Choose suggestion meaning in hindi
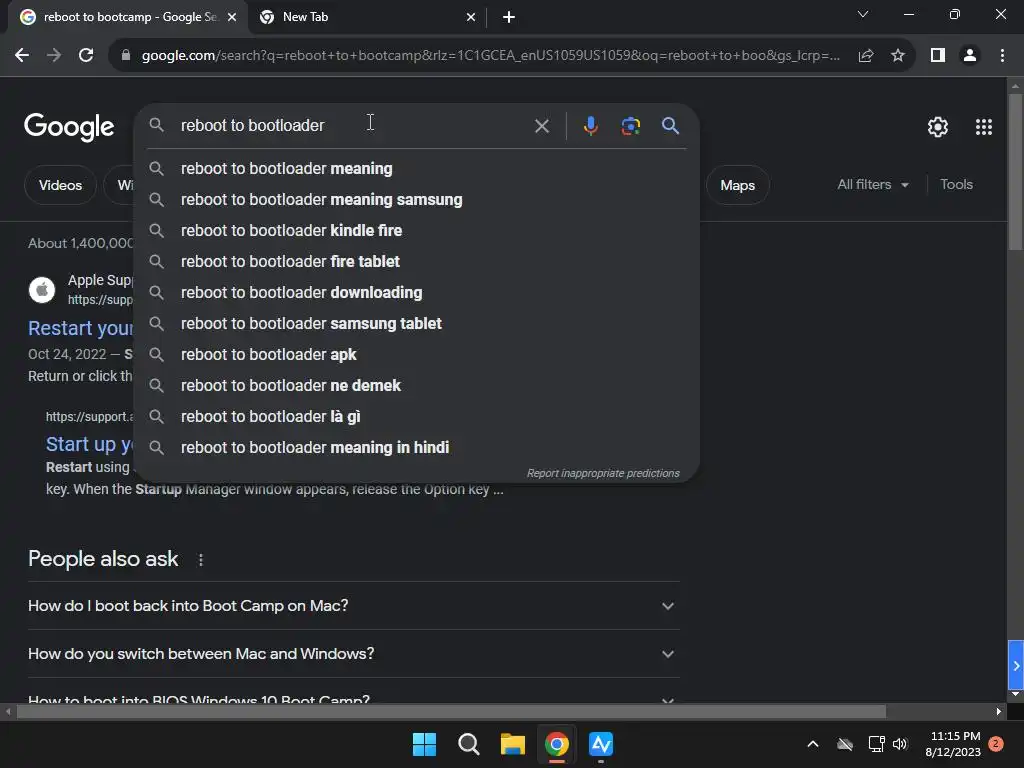 (x=417, y=448)
